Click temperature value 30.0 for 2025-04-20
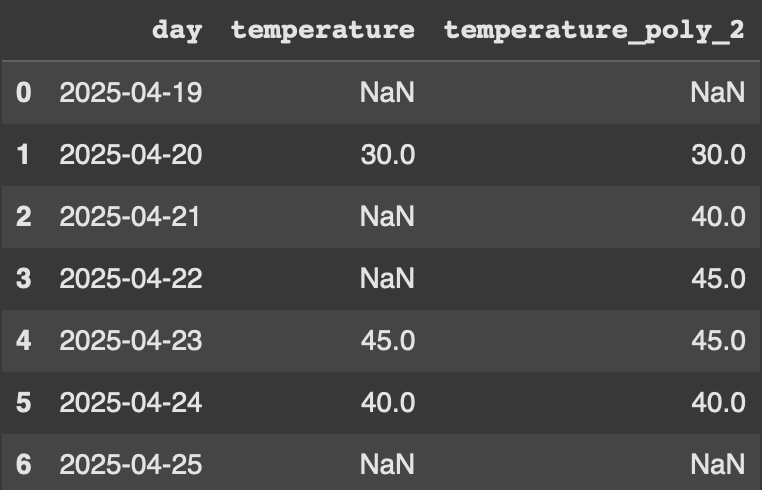This screenshot has height=490, width=762. click(388, 155)
